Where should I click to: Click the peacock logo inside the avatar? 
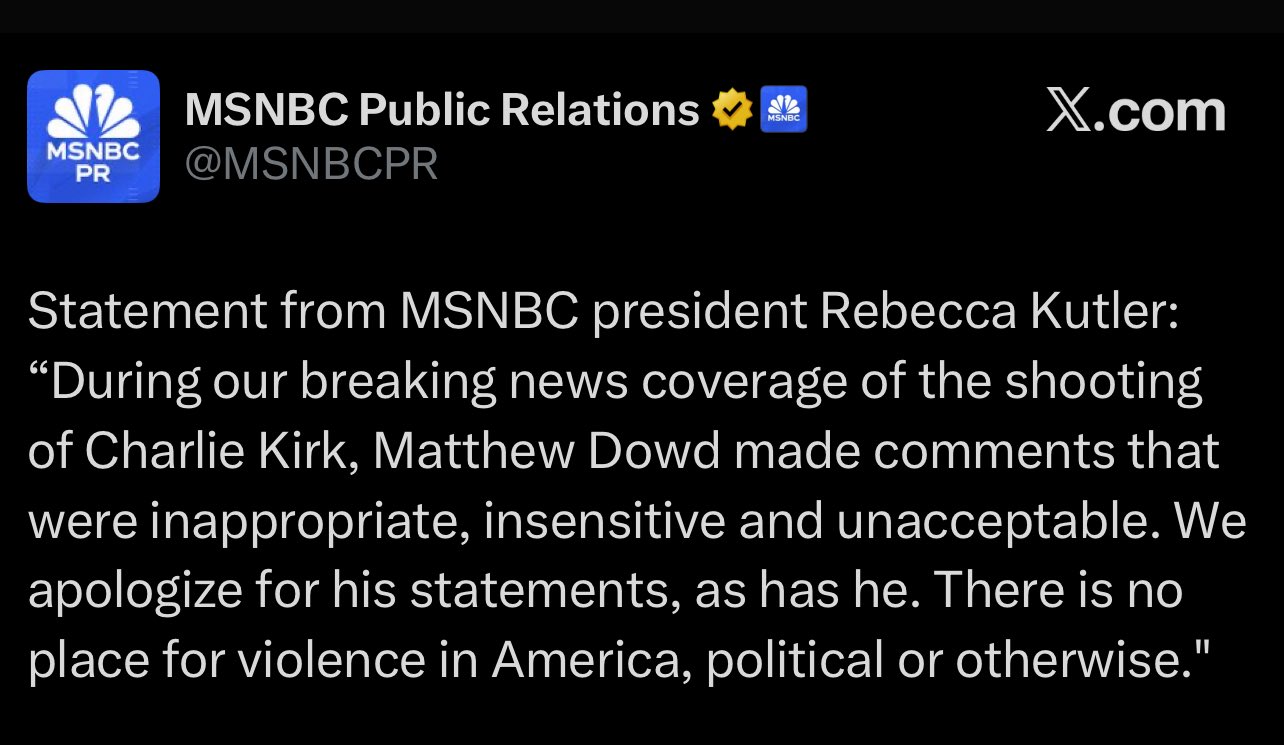click(93, 115)
